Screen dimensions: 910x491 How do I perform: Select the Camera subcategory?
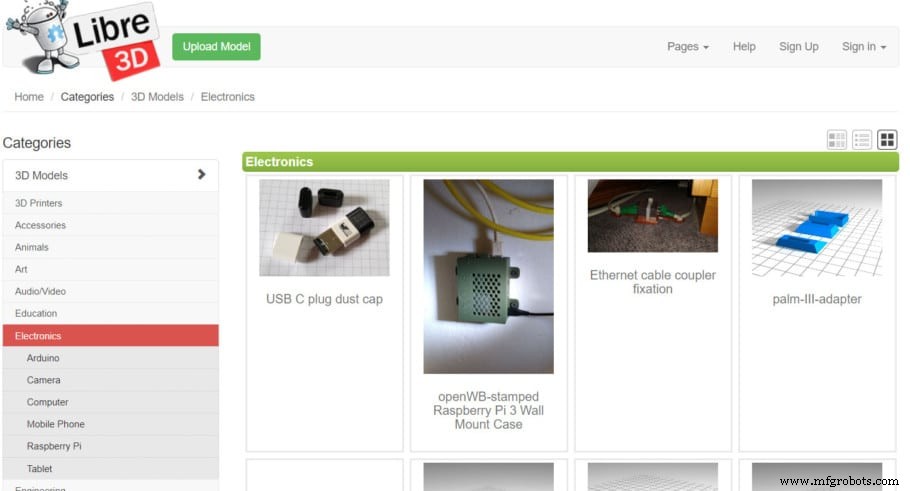click(110, 380)
